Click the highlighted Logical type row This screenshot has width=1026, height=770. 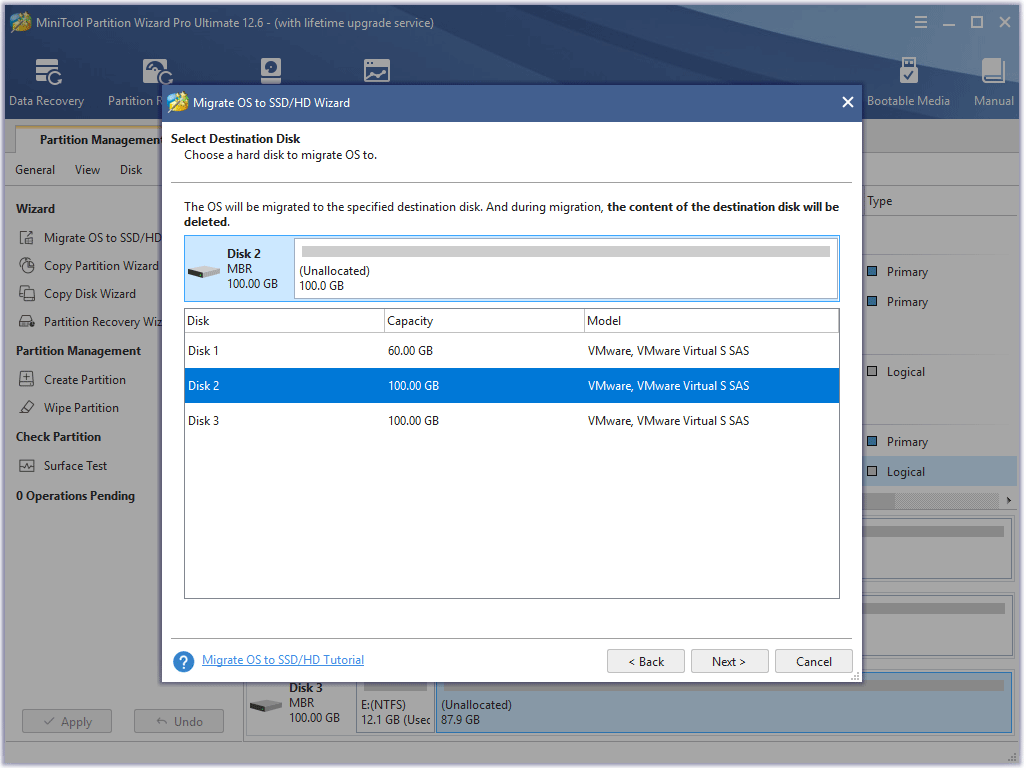(x=940, y=472)
